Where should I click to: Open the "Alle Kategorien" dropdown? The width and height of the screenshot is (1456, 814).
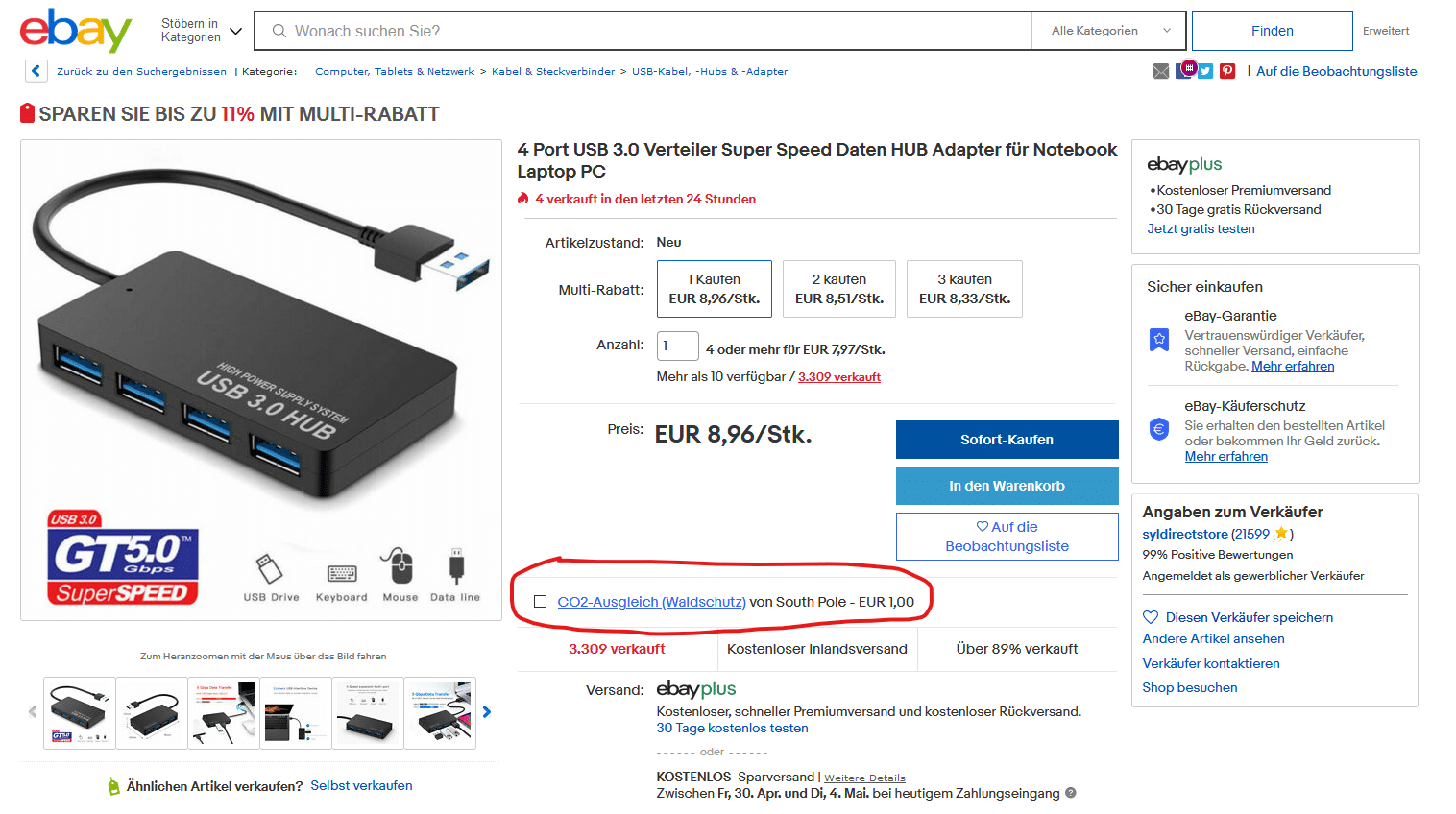click(x=1109, y=31)
